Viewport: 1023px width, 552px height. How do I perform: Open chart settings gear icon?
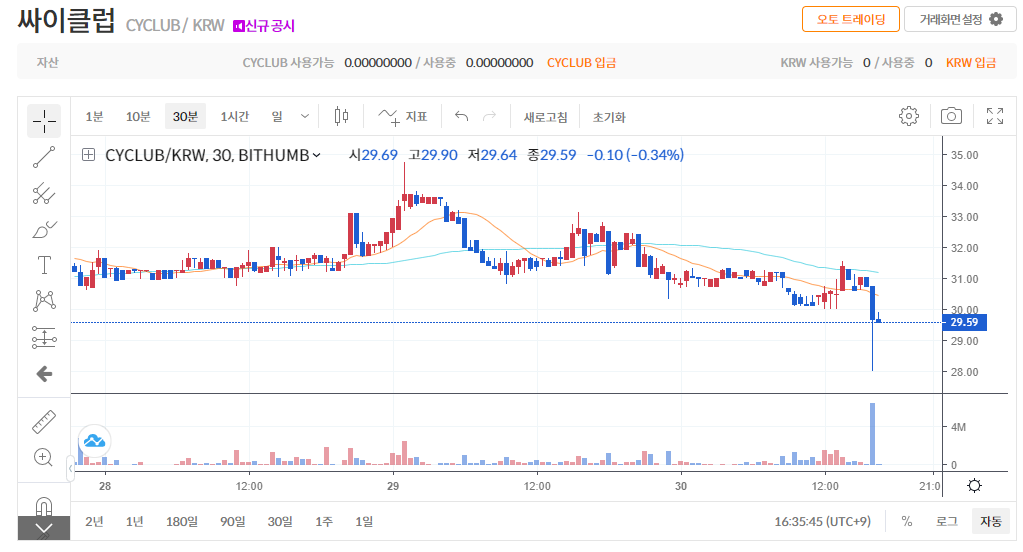point(908,116)
